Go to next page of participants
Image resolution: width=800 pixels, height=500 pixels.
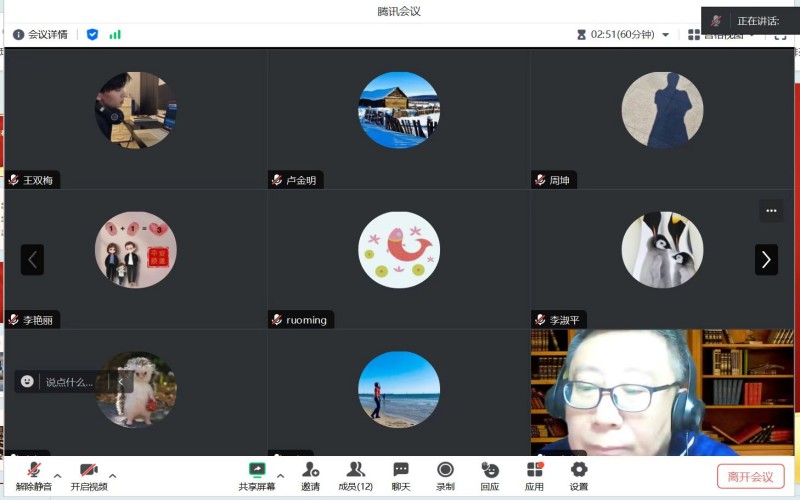click(766, 260)
